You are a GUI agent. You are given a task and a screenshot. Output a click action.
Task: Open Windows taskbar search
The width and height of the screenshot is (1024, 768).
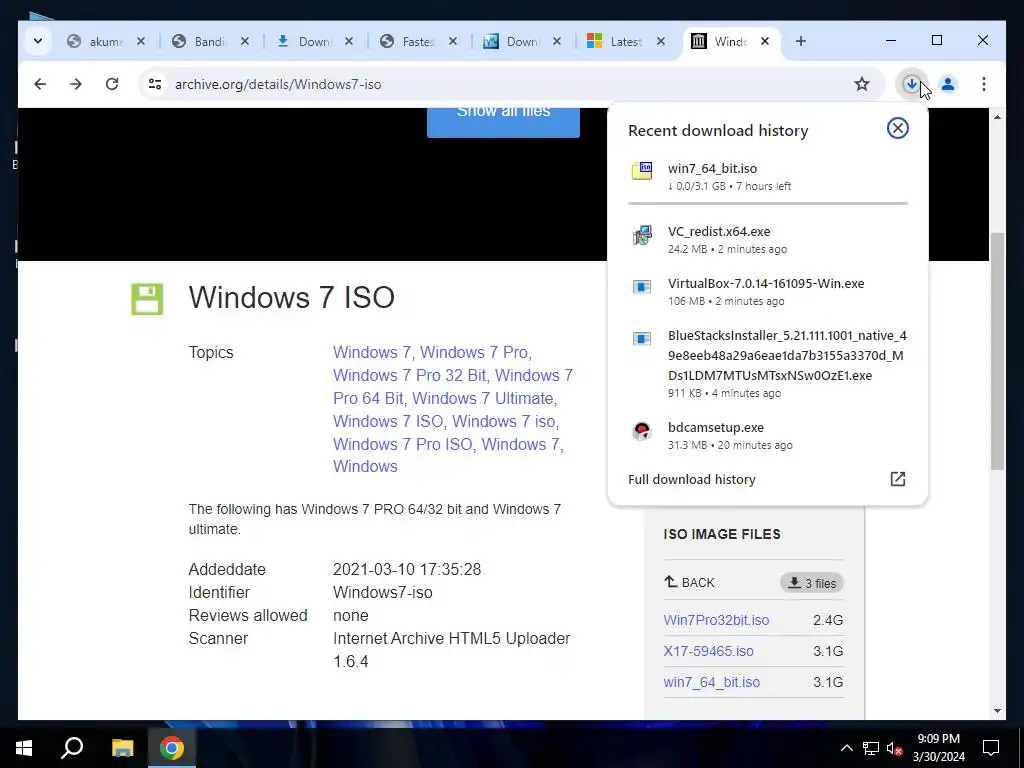[x=72, y=748]
